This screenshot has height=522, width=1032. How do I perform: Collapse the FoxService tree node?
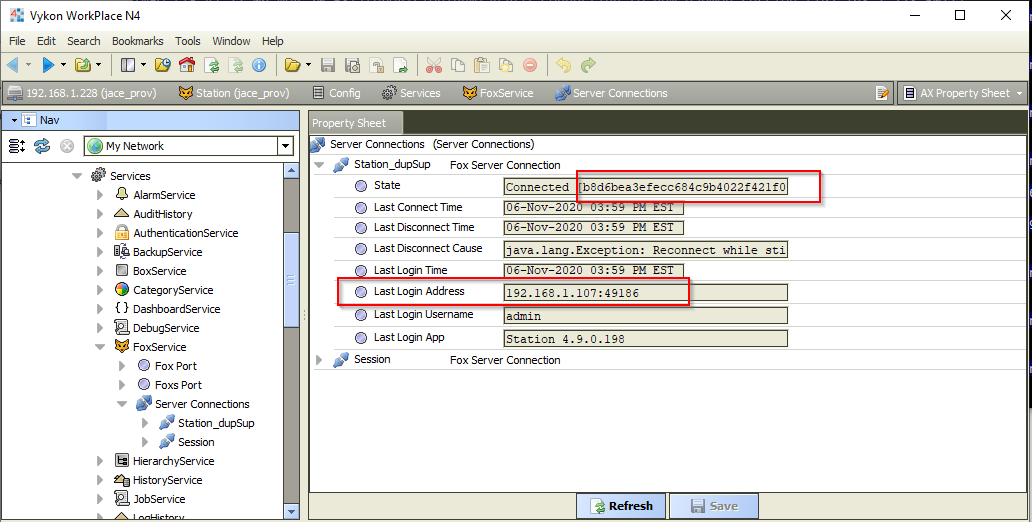100,347
